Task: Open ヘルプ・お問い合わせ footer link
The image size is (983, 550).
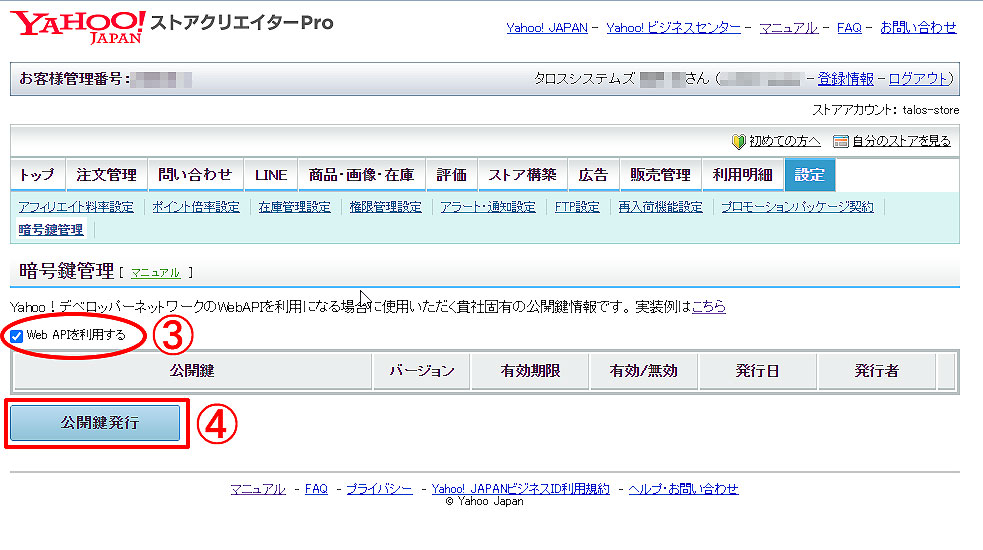Action: tap(683, 489)
